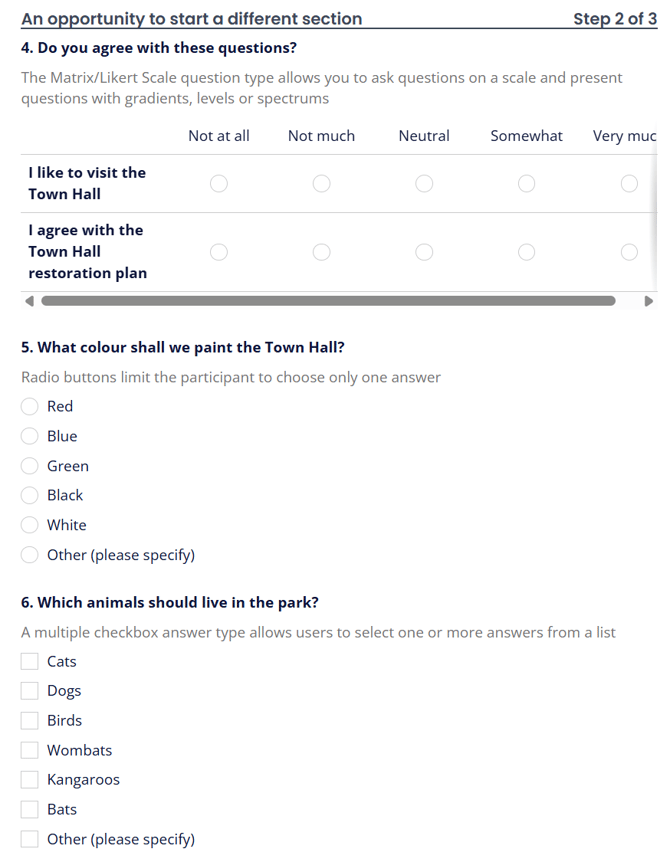Image resolution: width=670 pixels, height=862 pixels.
Task: Select 'Somewhat' for restoration plan row
Action: coord(527,252)
